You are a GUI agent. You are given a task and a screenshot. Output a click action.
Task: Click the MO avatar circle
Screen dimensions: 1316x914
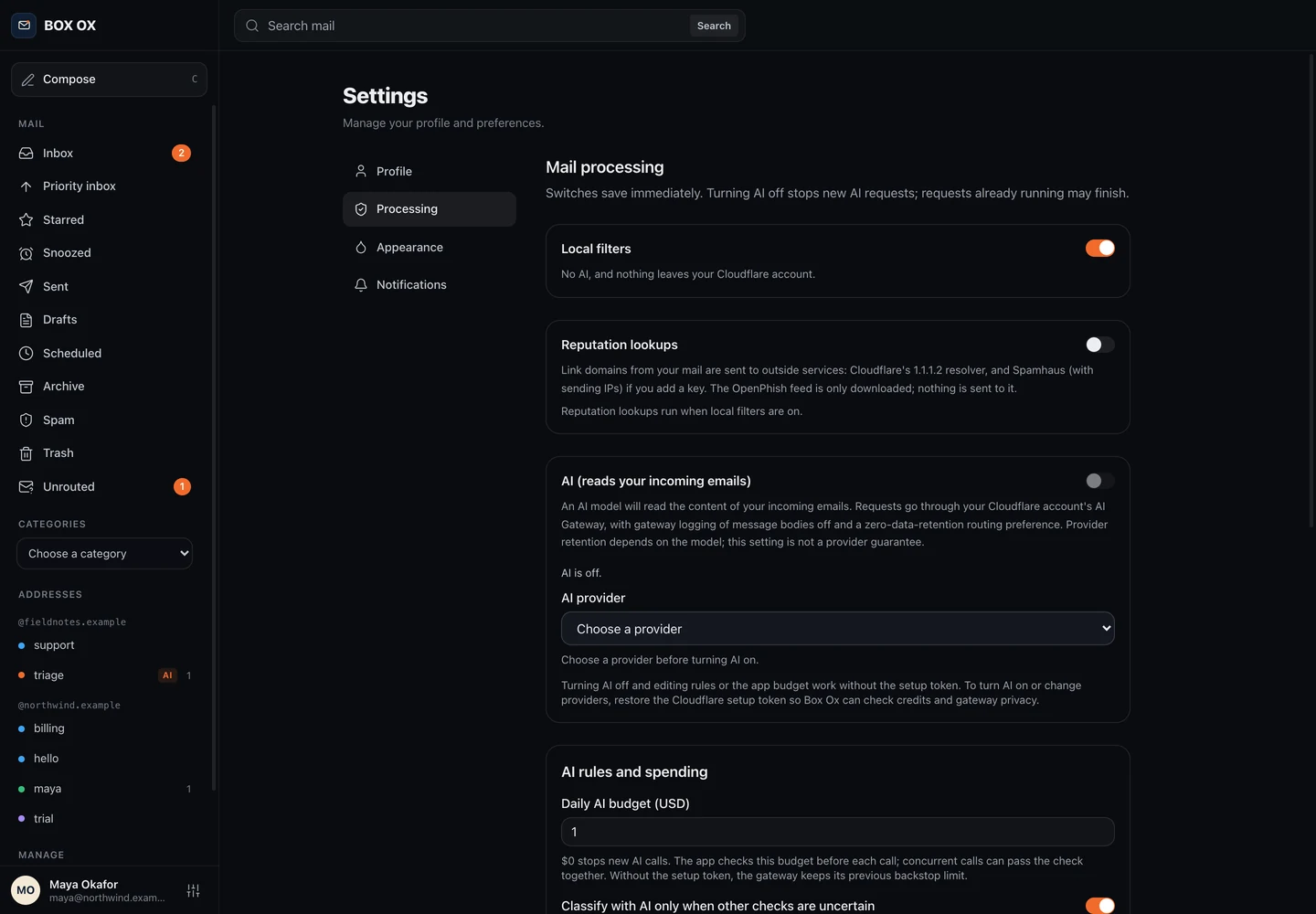26,890
